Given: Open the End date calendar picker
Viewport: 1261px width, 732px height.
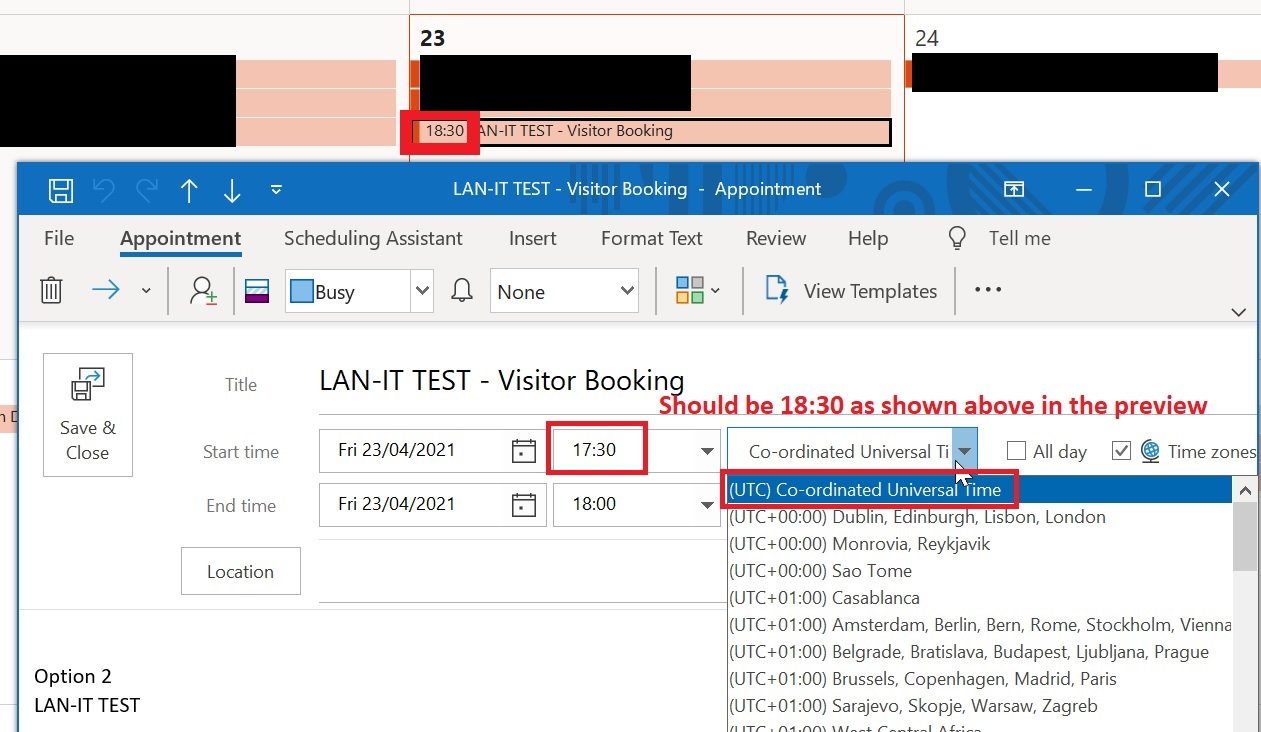Looking at the screenshot, I should click(524, 505).
